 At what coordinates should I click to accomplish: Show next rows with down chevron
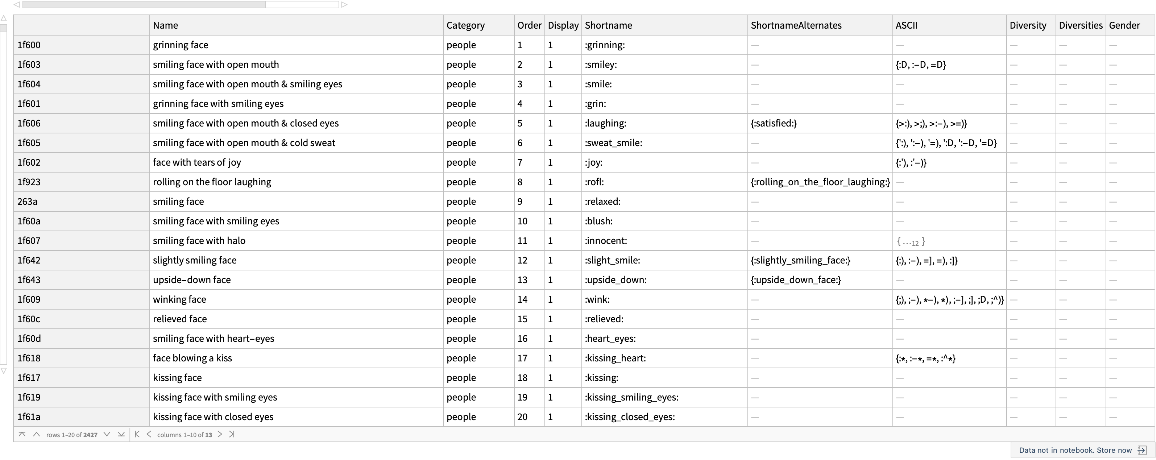click(x=109, y=434)
